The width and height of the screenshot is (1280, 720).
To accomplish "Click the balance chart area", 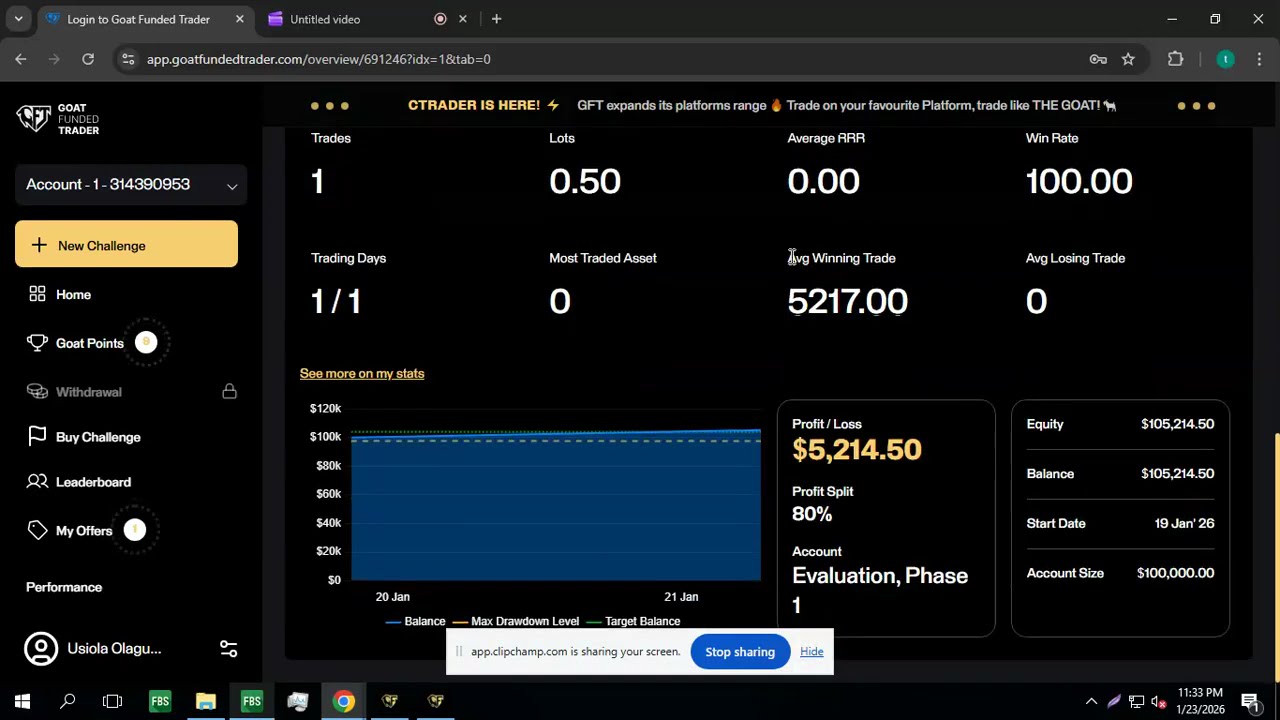I will click(x=555, y=505).
